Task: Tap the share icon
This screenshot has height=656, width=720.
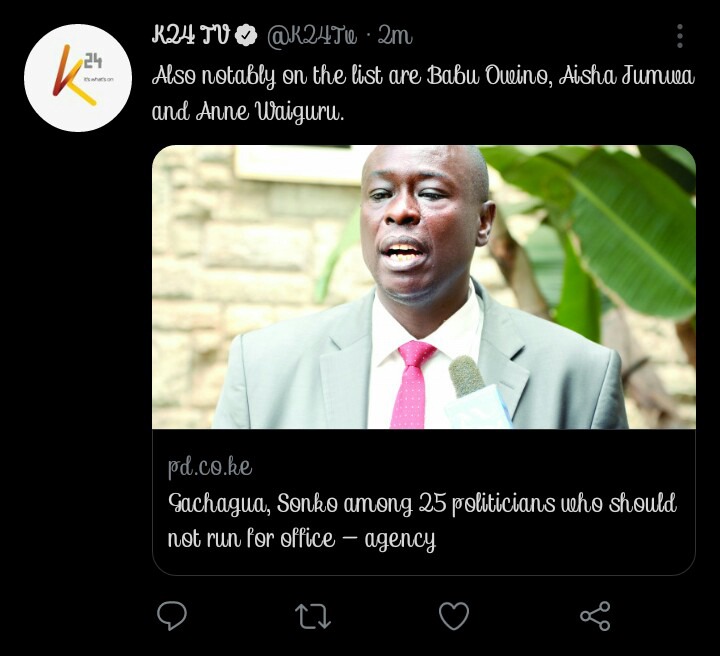Action: (x=595, y=616)
